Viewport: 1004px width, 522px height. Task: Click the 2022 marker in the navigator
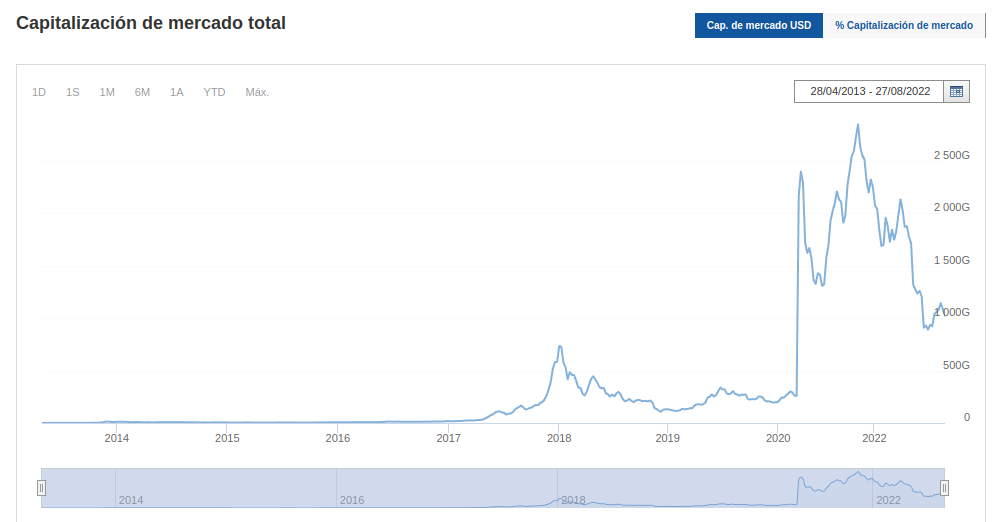888,499
